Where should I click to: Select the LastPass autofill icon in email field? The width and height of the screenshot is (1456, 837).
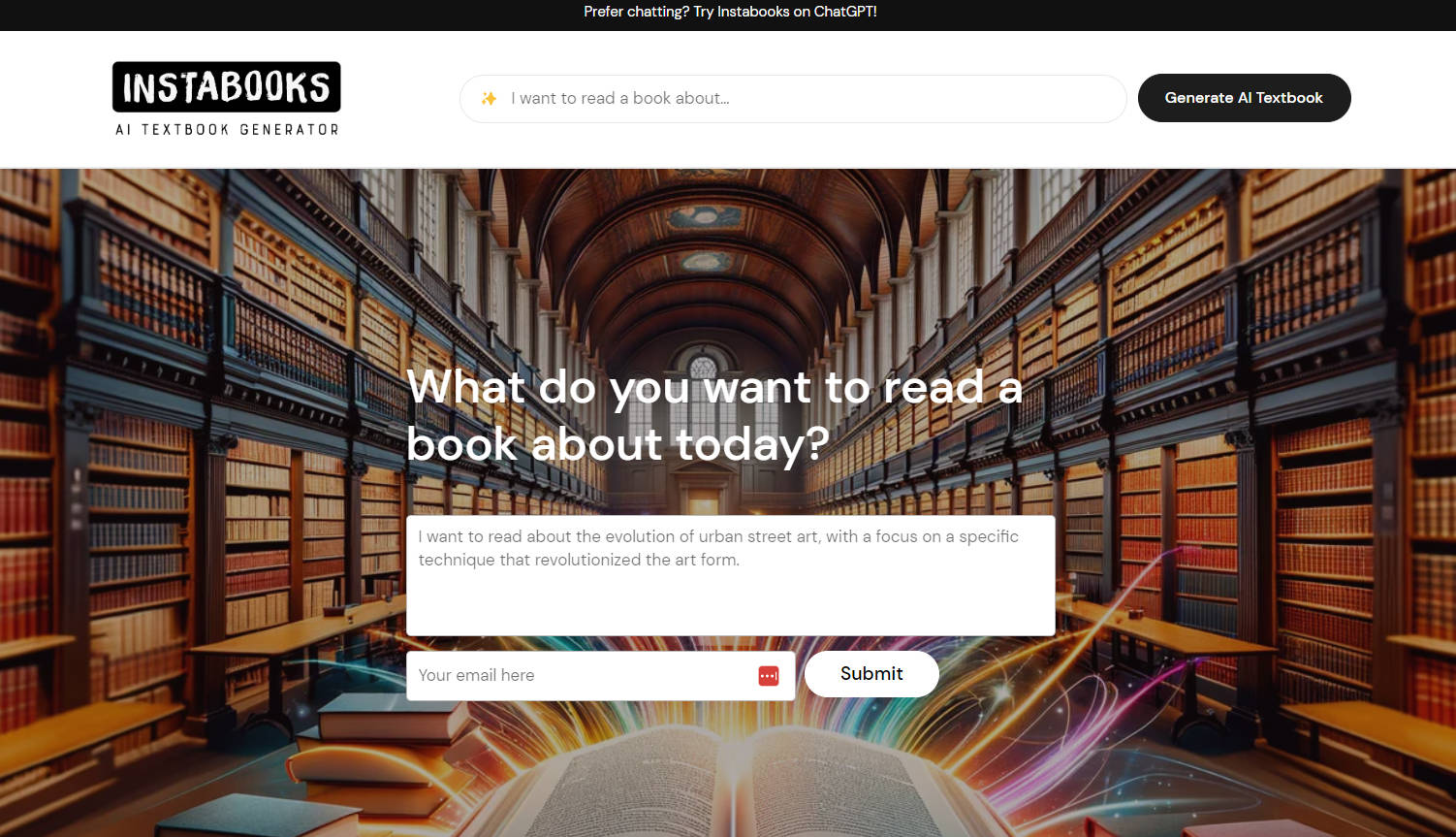[768, 676]
